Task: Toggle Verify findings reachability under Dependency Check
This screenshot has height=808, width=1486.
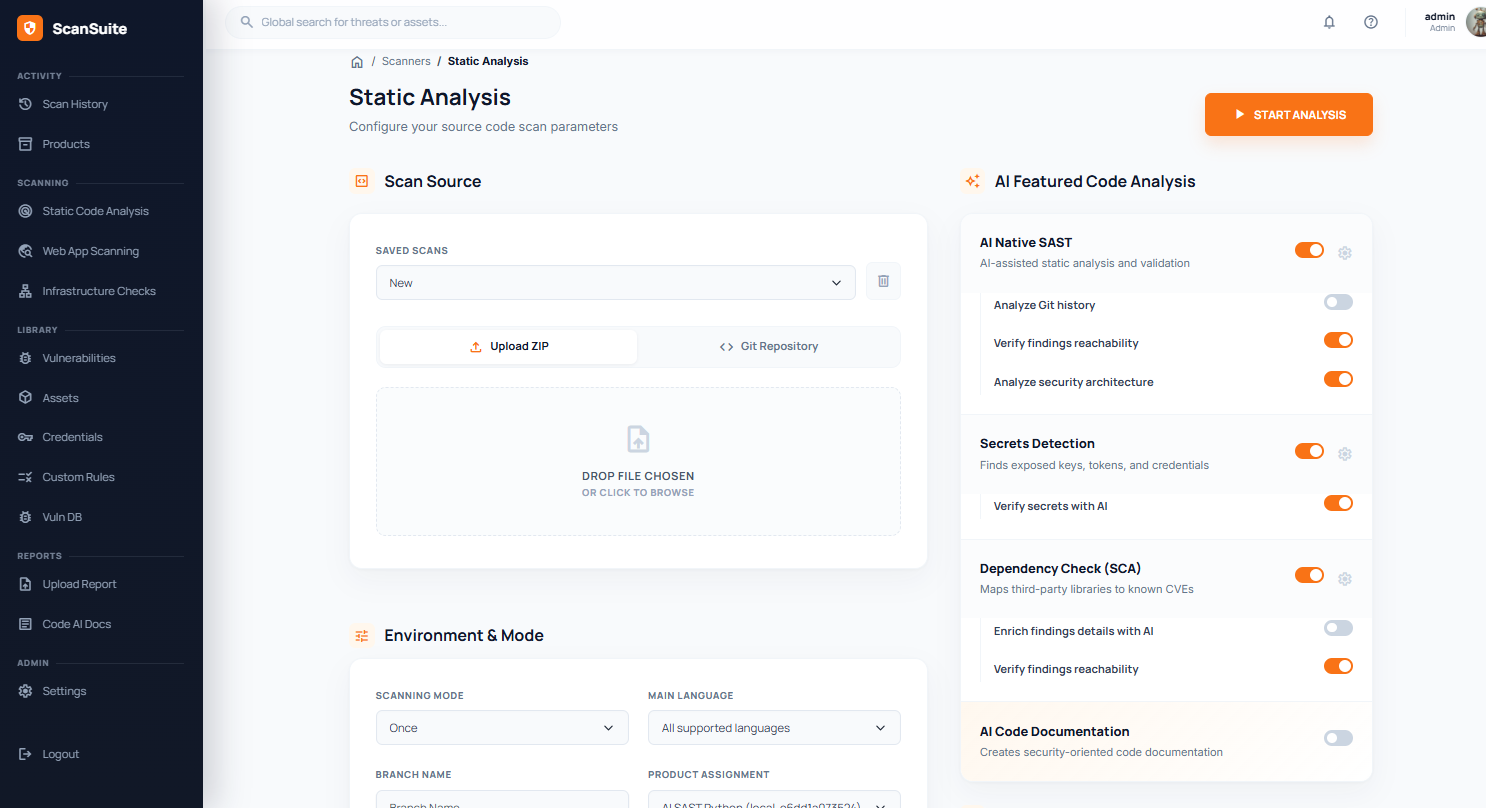Action: click(1338, 666)
